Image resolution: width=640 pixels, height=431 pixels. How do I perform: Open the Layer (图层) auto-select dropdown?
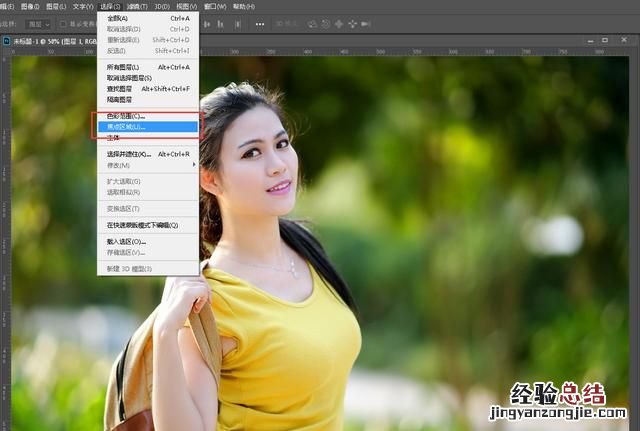coord(40,23)
